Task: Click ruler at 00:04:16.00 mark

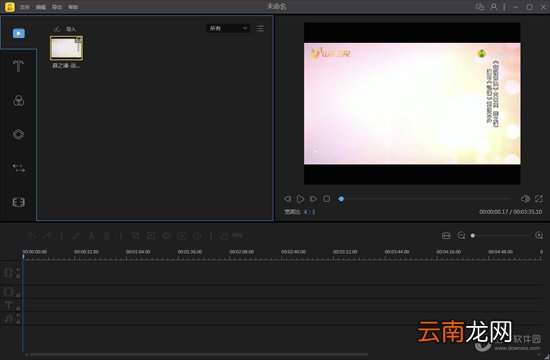Action: click(449, 252)
